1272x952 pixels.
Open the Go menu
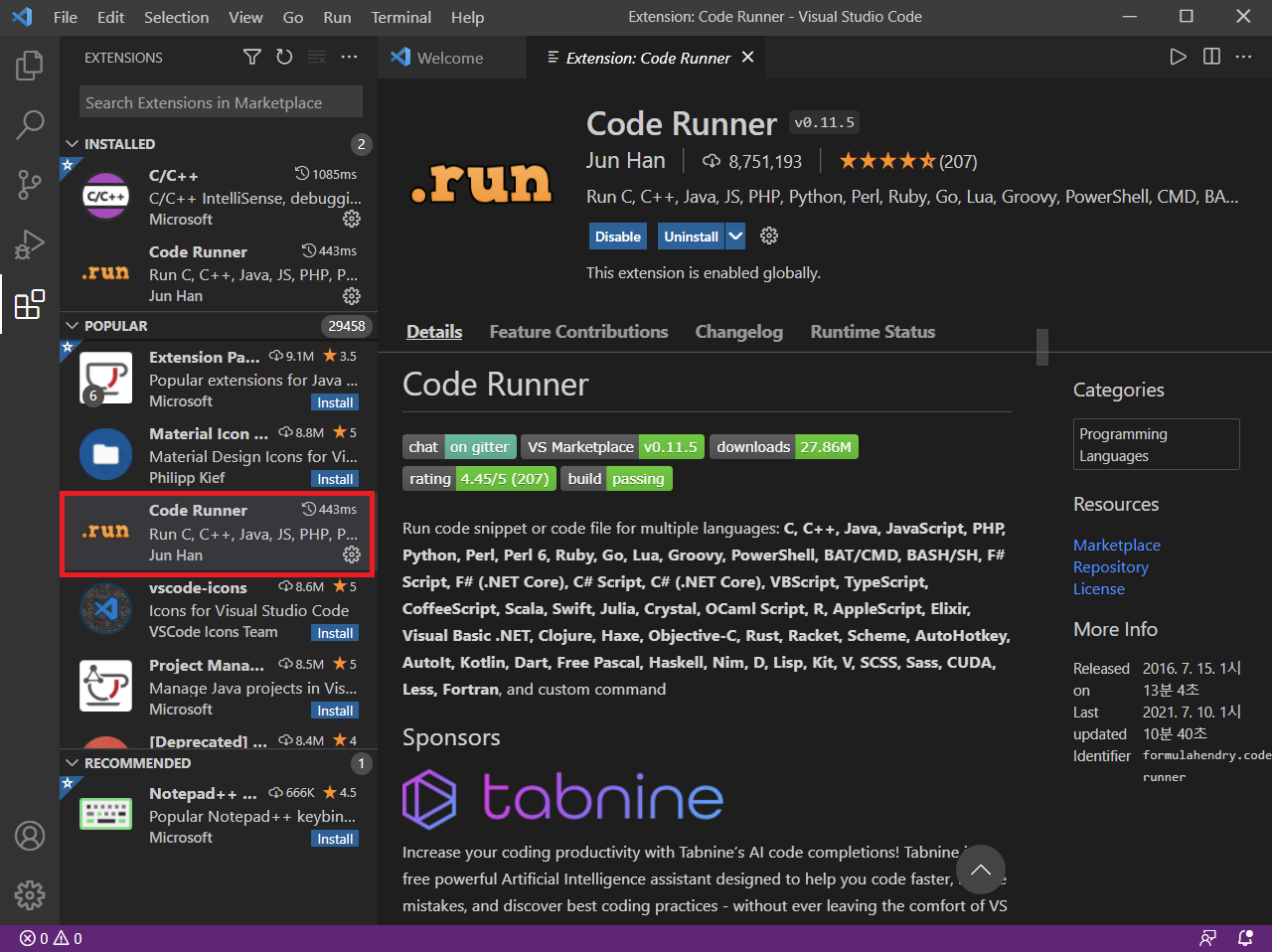(293, 17)
